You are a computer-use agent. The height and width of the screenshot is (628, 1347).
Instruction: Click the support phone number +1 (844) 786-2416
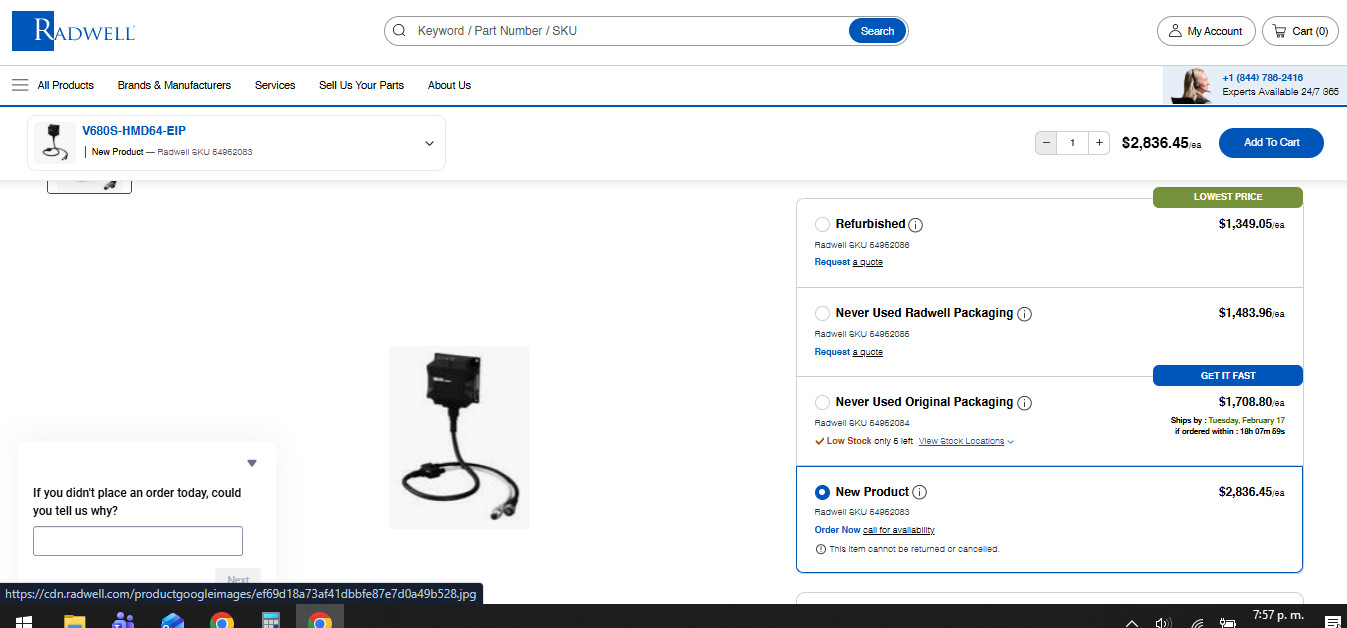coord(1262,78)
